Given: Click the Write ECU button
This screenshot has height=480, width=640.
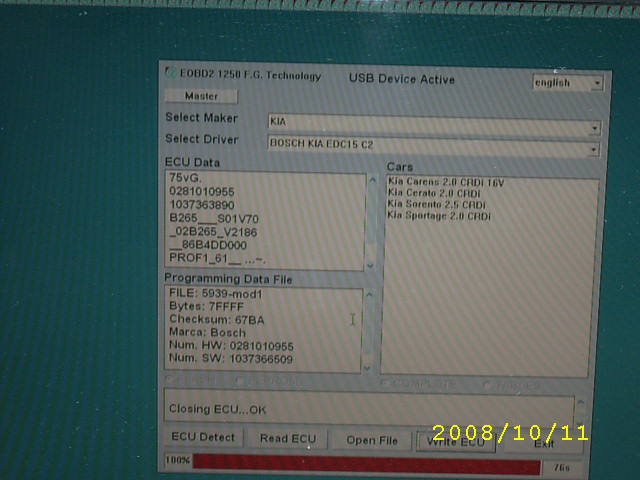Looking at the screenshot, I should coord(456,442).
